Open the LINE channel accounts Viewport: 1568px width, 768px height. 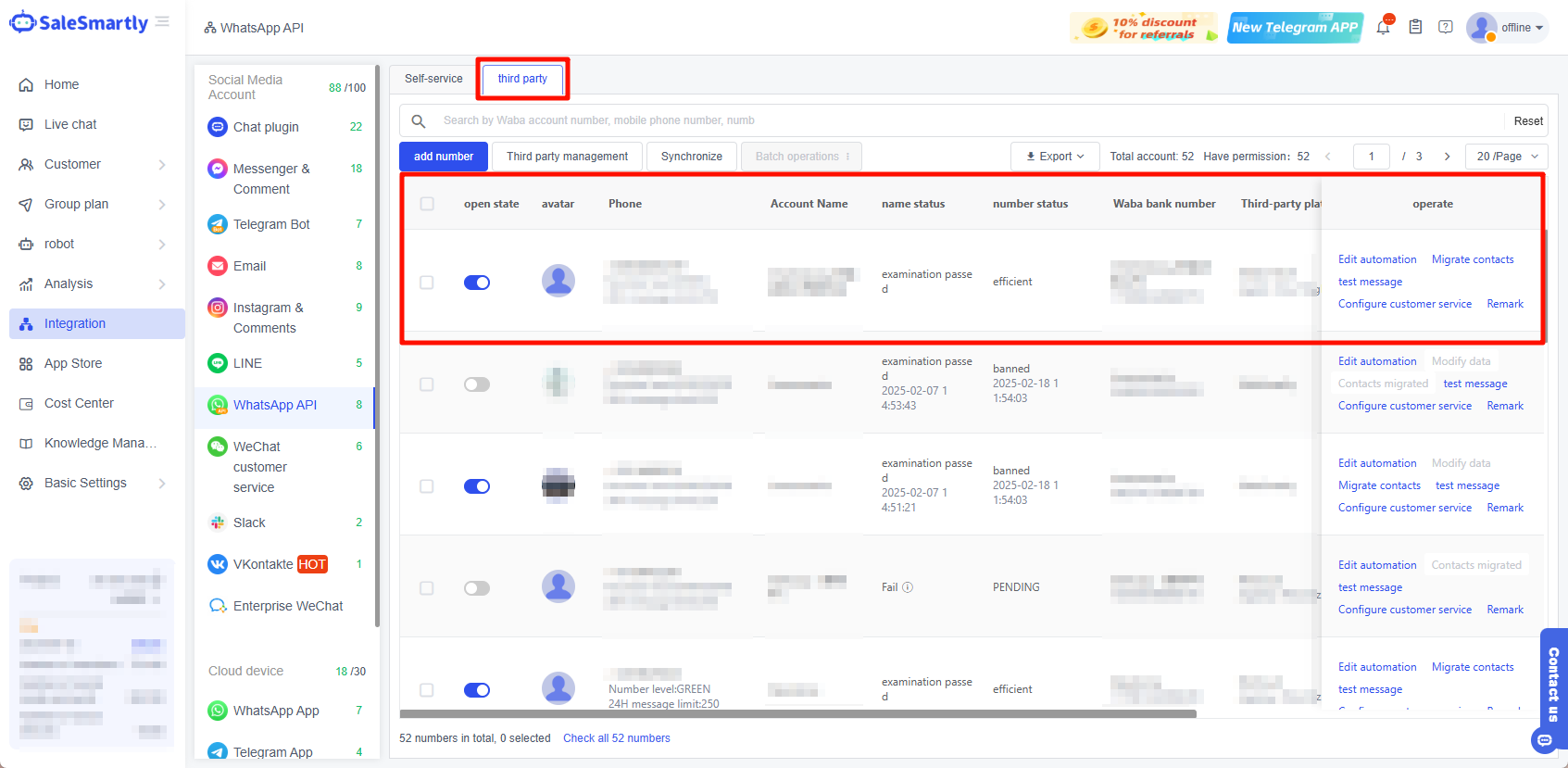tap(247, 363)
